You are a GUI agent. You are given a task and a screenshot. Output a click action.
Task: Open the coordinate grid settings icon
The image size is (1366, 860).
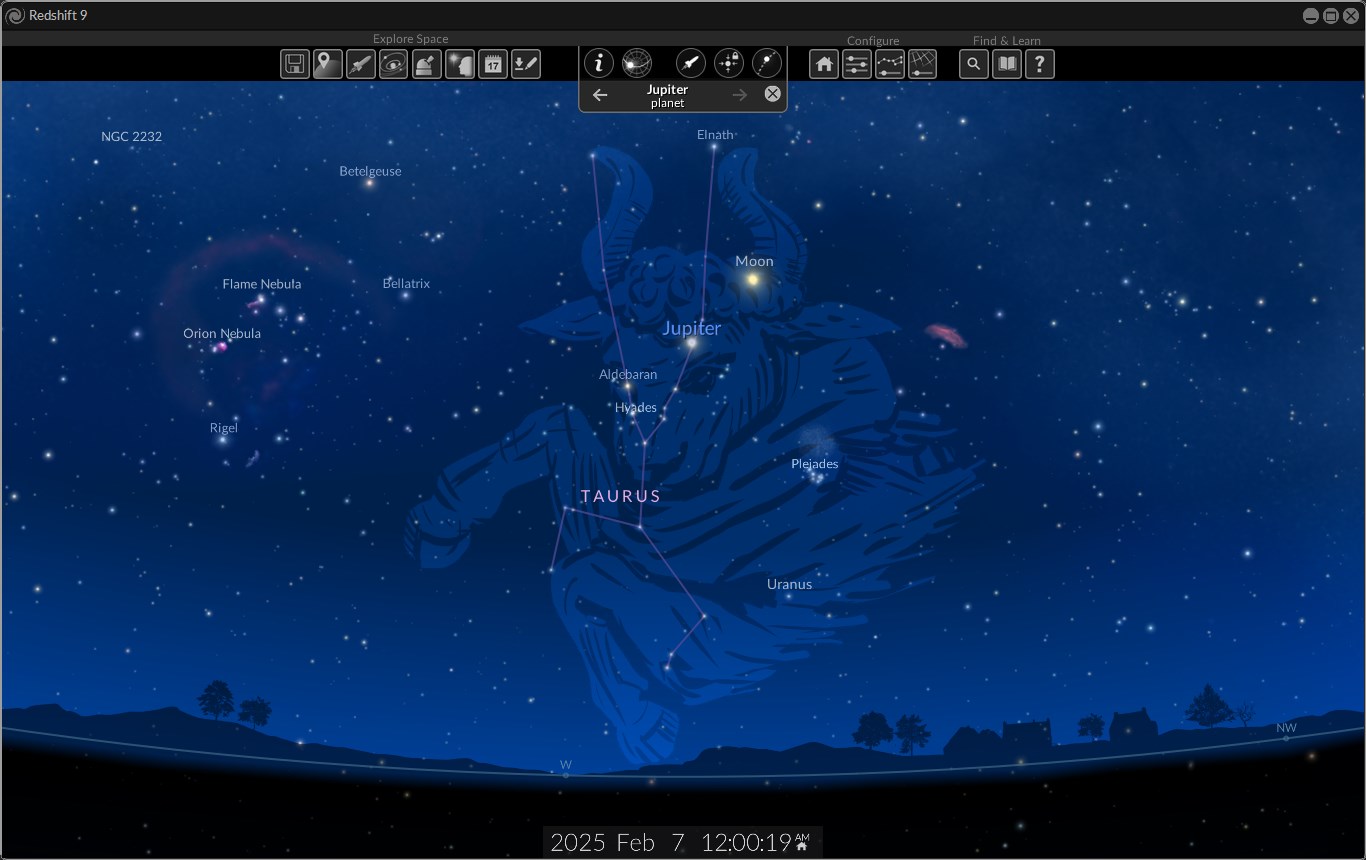pos(922,64)
